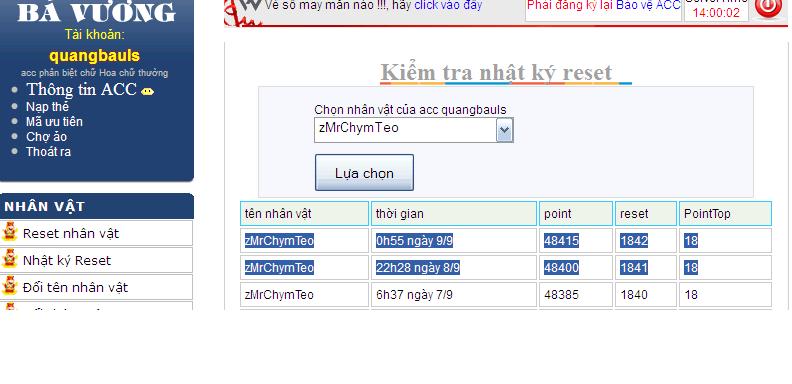
Task: Click zMrChymTeo in the 6h37 row
Action: 279,295
